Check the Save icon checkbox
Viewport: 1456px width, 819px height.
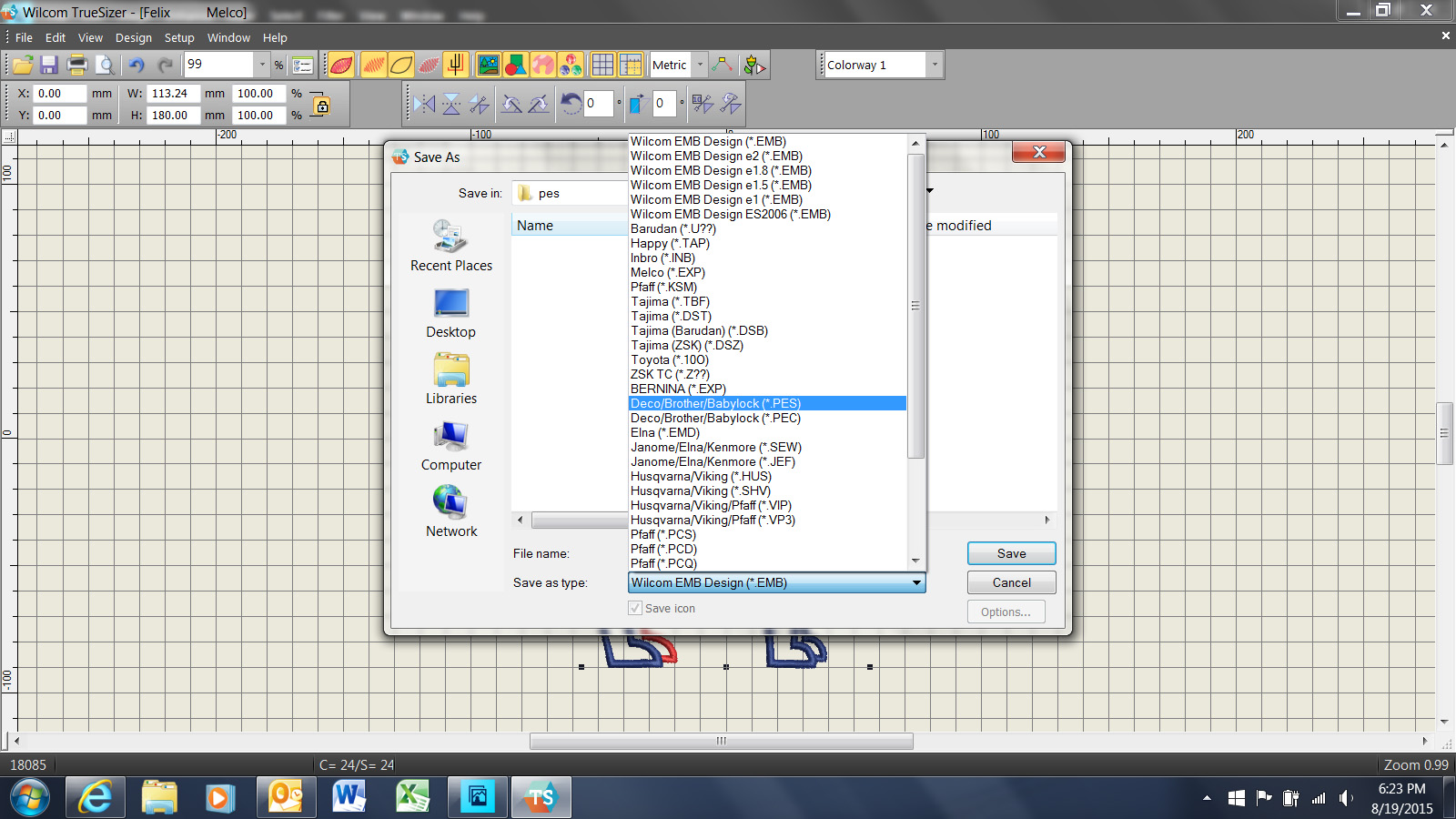point(635,608)
